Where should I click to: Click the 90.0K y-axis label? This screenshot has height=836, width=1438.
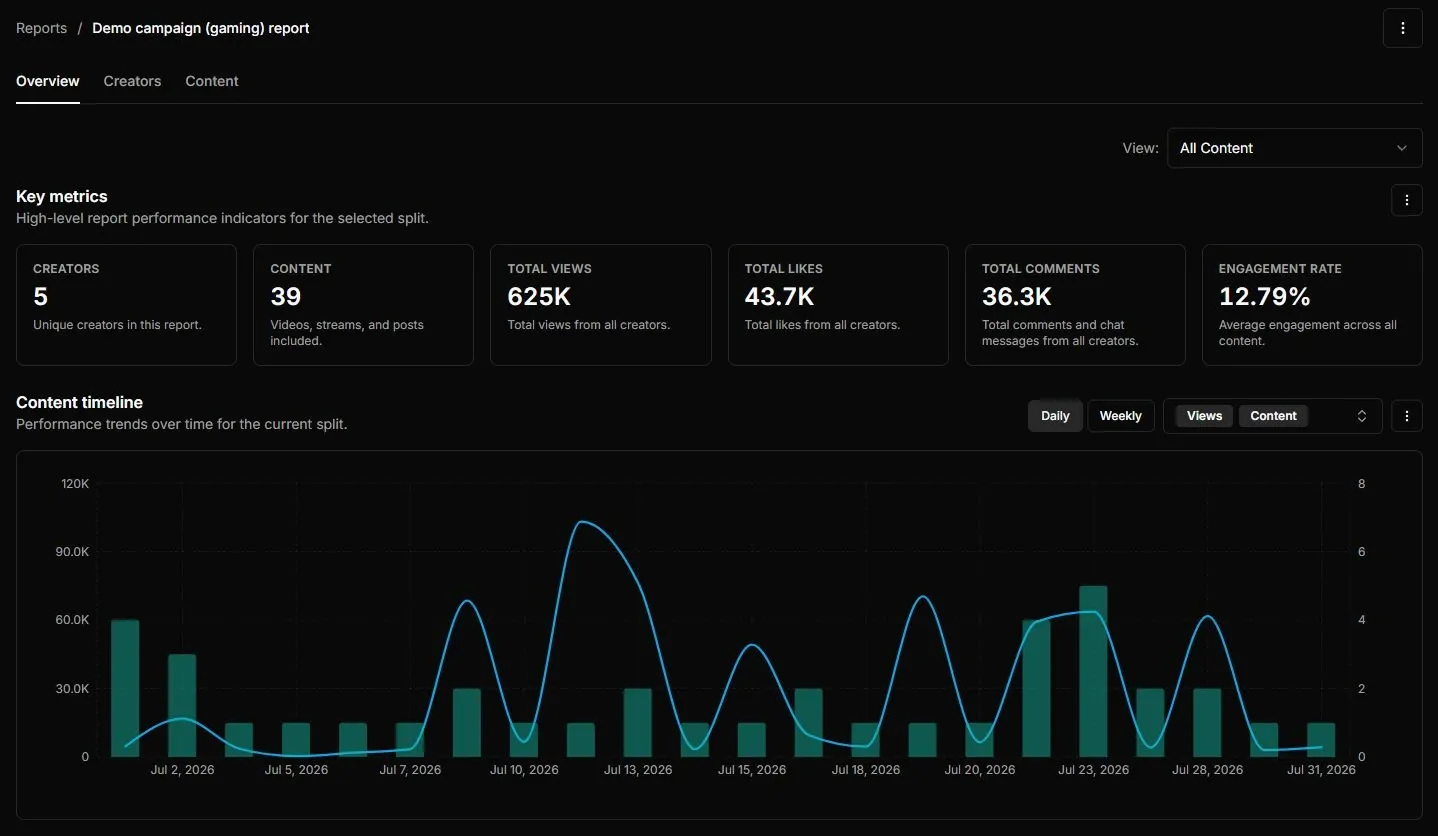[74, 552]
